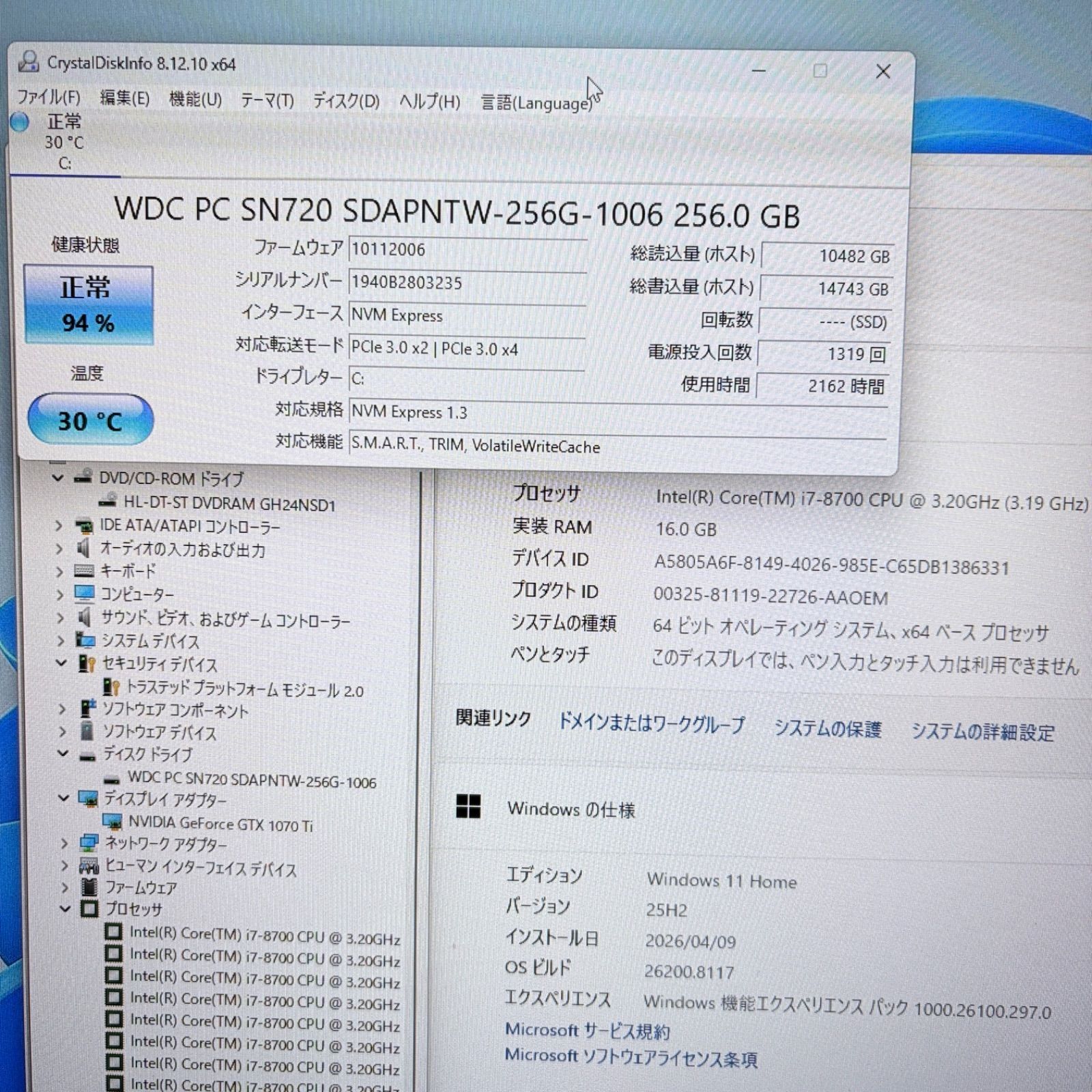Click the セキュリティ デバイス category icon
The height and width of the screenshot is (1092, 1092).
click(87, 663)
